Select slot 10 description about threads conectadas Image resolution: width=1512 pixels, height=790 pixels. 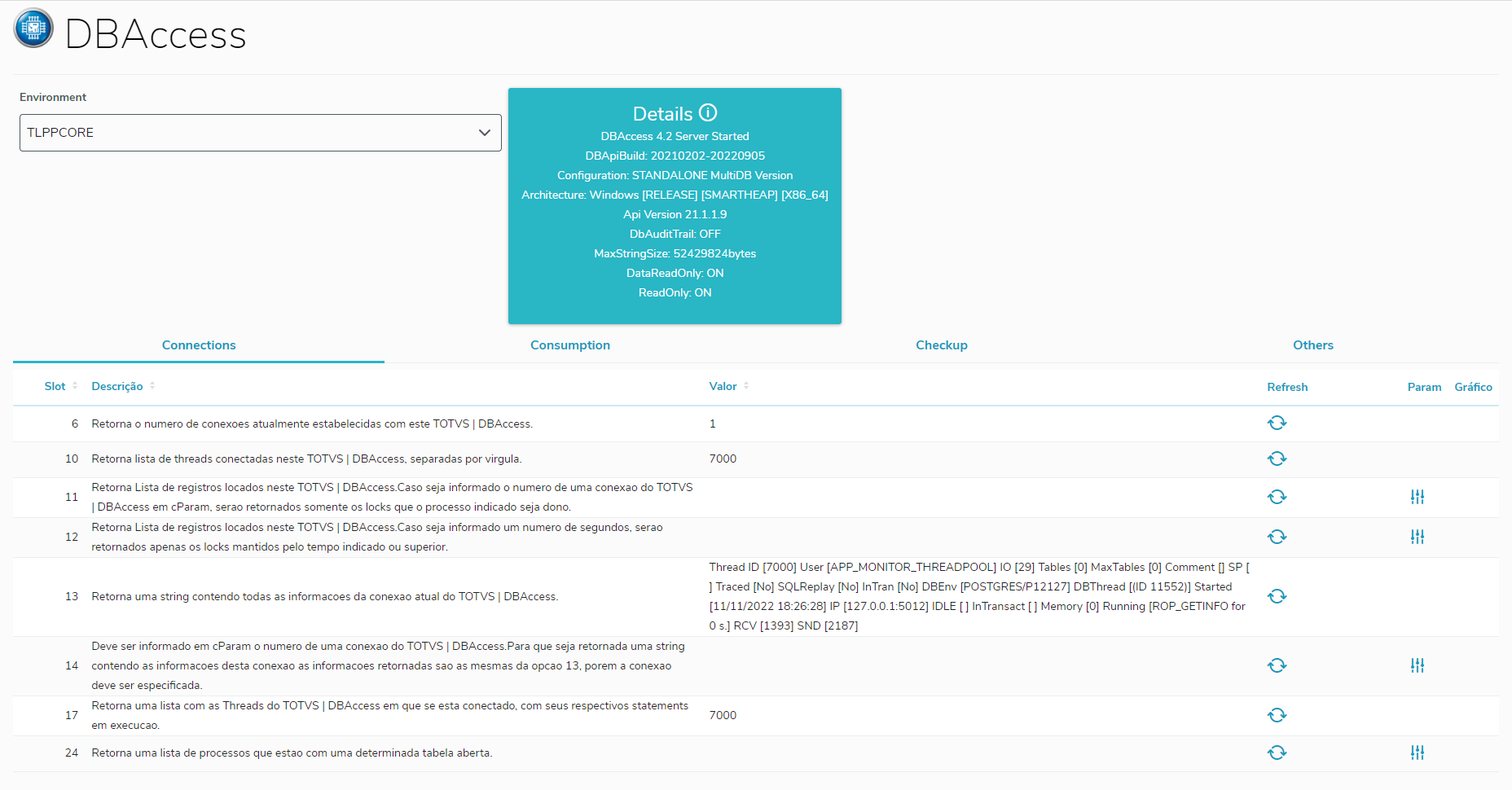coord(306,459)
